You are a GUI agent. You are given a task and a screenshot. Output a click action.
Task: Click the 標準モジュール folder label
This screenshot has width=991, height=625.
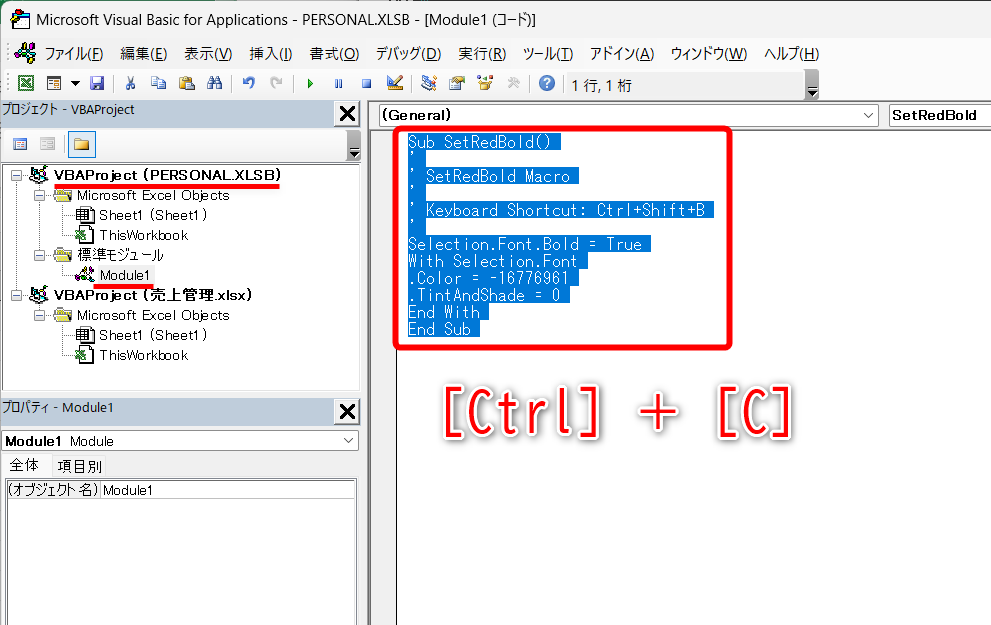pyautogui.click(x=120, y=255)
